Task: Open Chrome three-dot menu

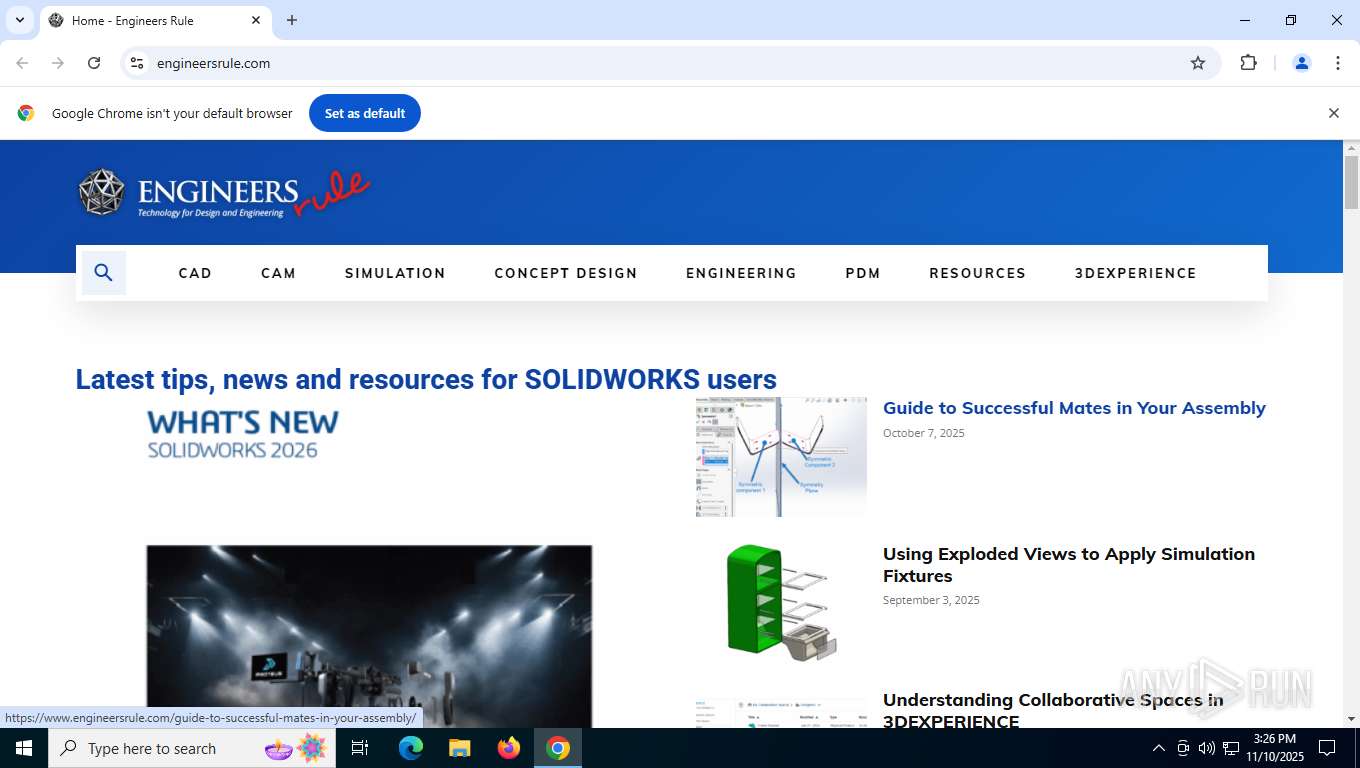Action: click(x=1338, y=63)
